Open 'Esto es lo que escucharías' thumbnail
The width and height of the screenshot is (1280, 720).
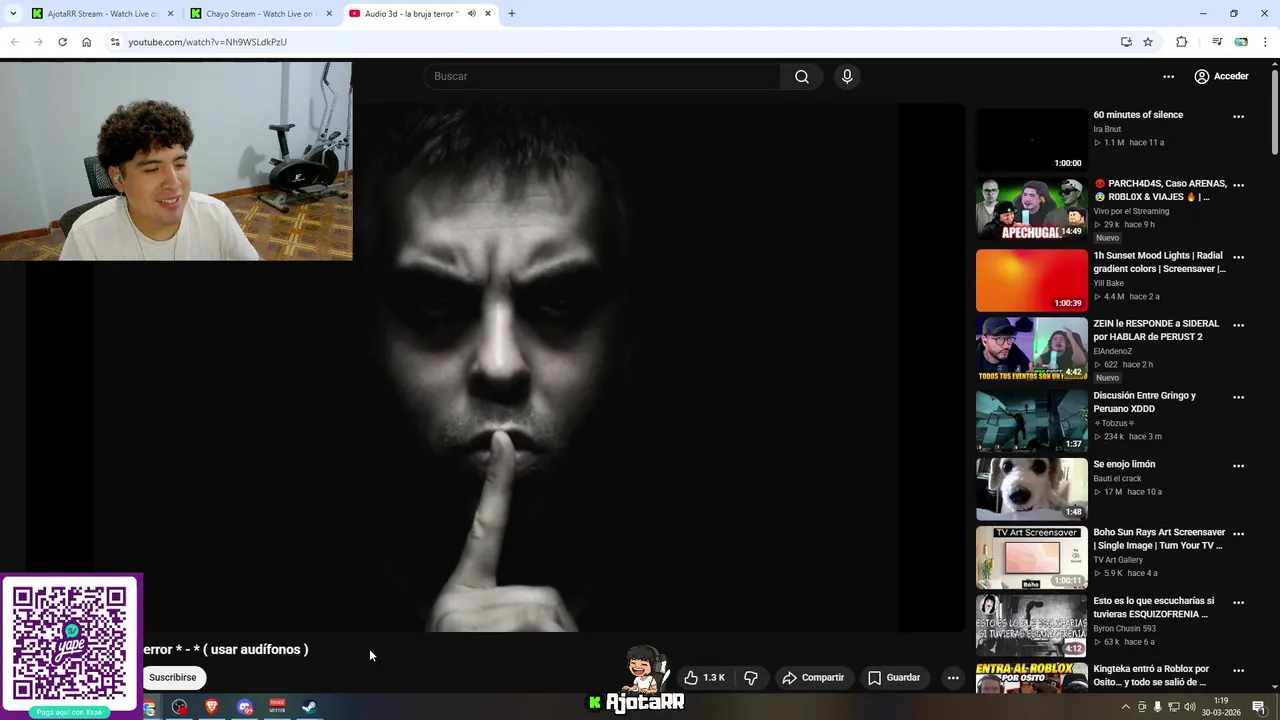click(x=1031, y=626)
